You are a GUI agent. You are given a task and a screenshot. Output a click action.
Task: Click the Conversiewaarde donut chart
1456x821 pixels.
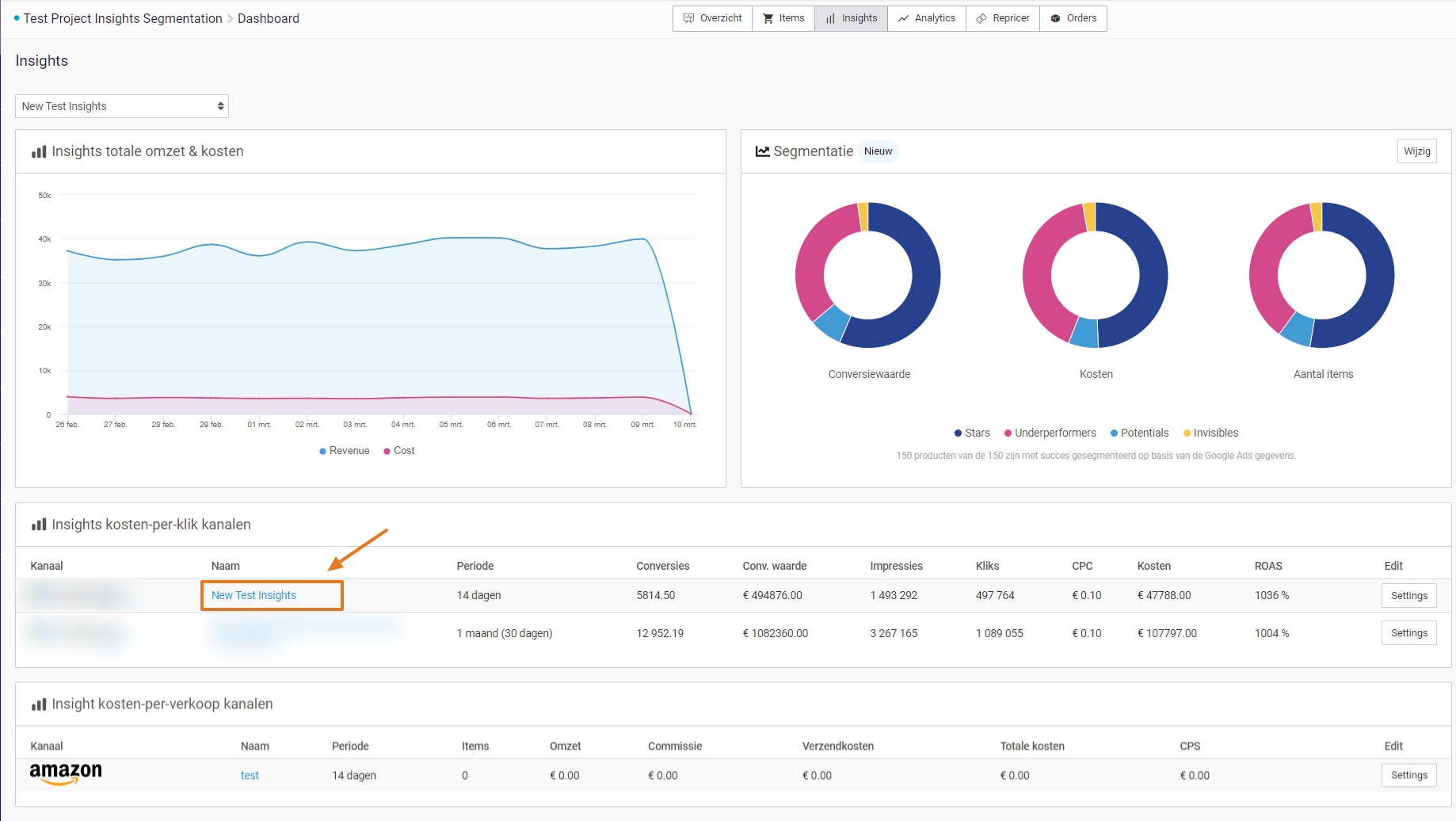click(x=868, y=275)
